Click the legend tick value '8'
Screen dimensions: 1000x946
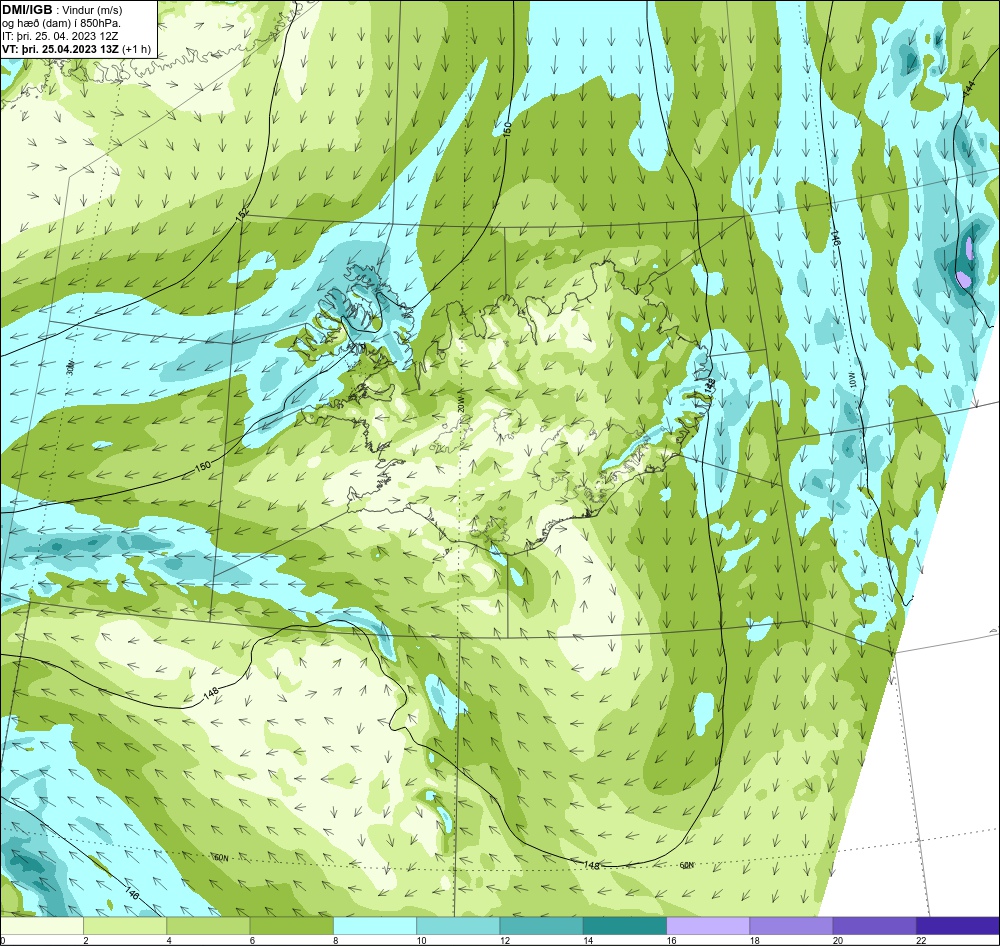tap(335, 940)
